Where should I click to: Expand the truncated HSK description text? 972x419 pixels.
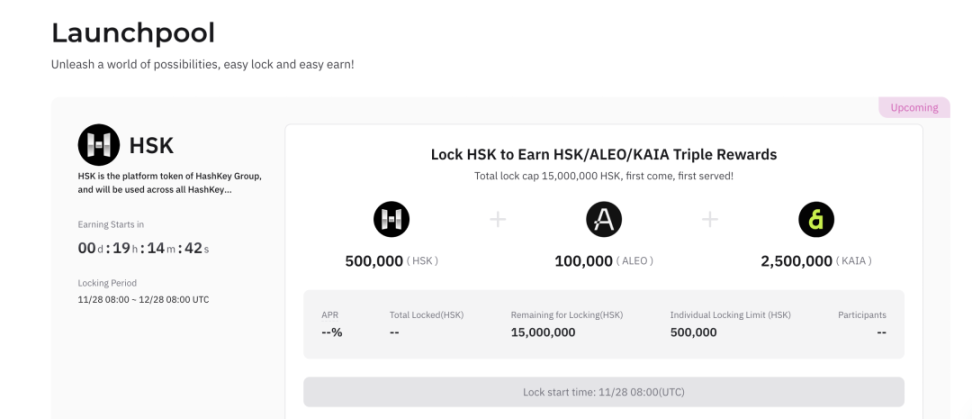click(170, 183)
